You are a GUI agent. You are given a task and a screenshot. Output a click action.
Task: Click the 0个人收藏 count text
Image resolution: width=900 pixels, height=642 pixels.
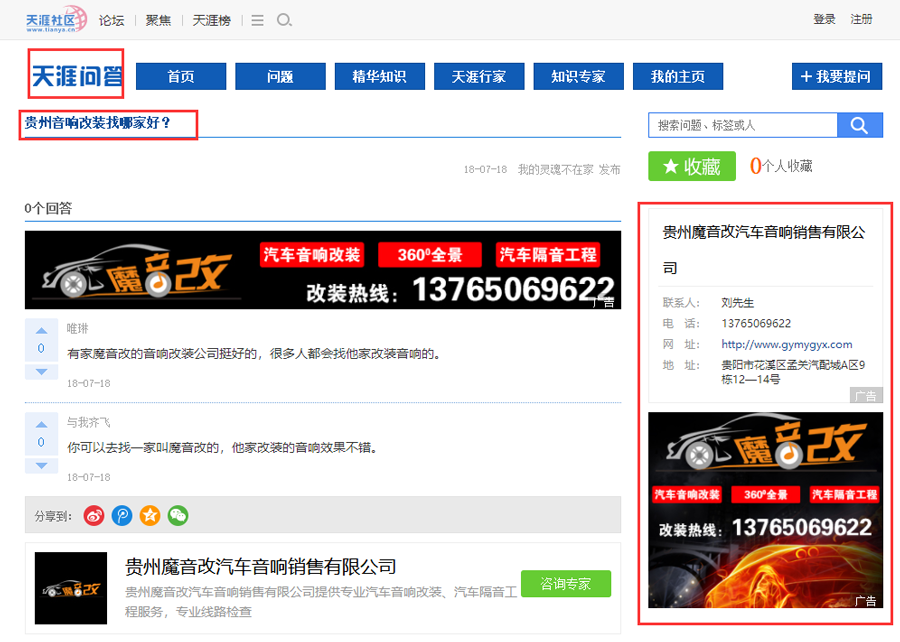tap(781, 166)
